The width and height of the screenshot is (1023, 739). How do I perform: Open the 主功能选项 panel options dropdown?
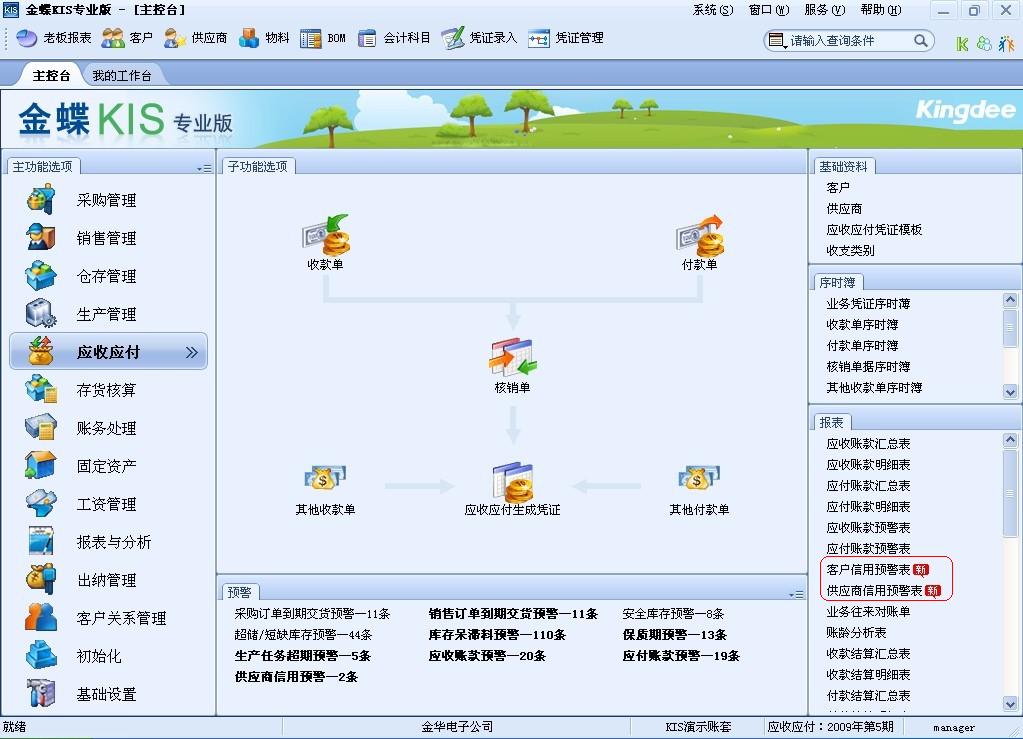[x=204, y=168]
